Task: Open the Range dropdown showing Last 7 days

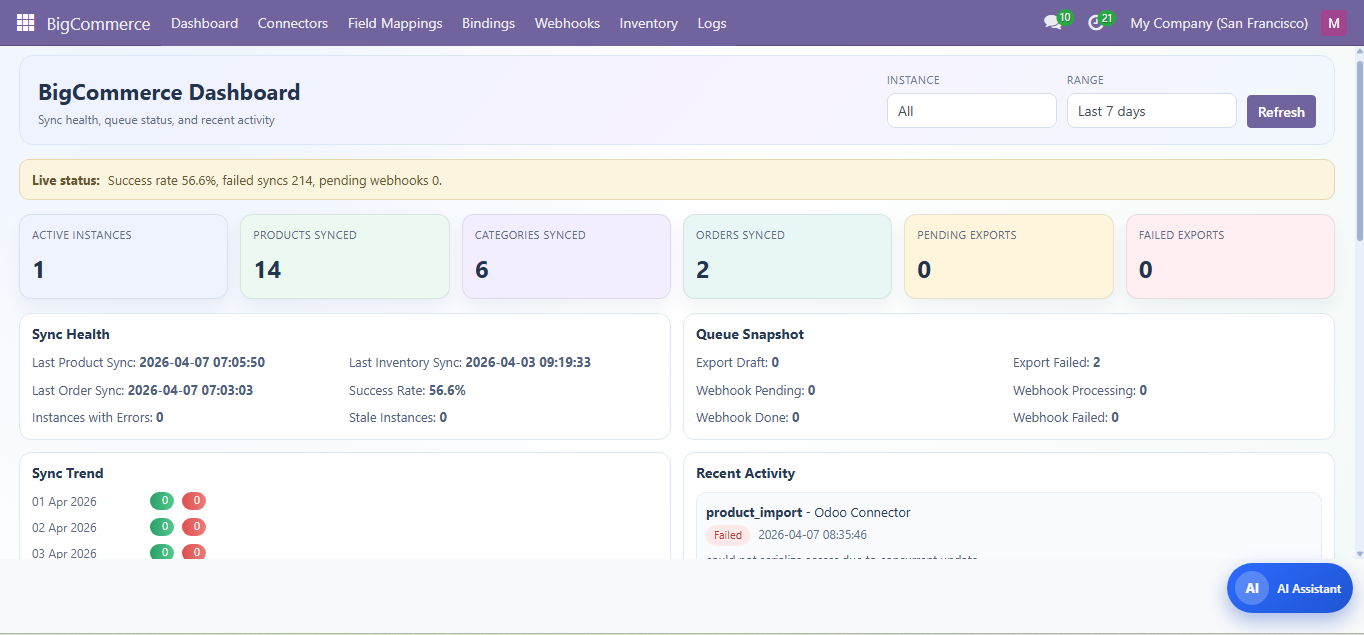Action: point(1151,111)
